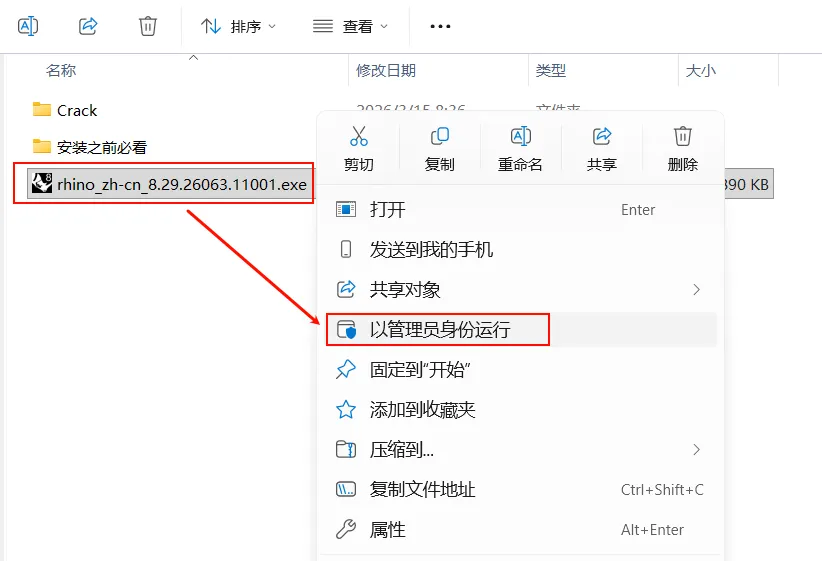The width and height of the screenshot is (822, 561).
Task: Choose 属性 properties menu entry
Action: point(521,530)
